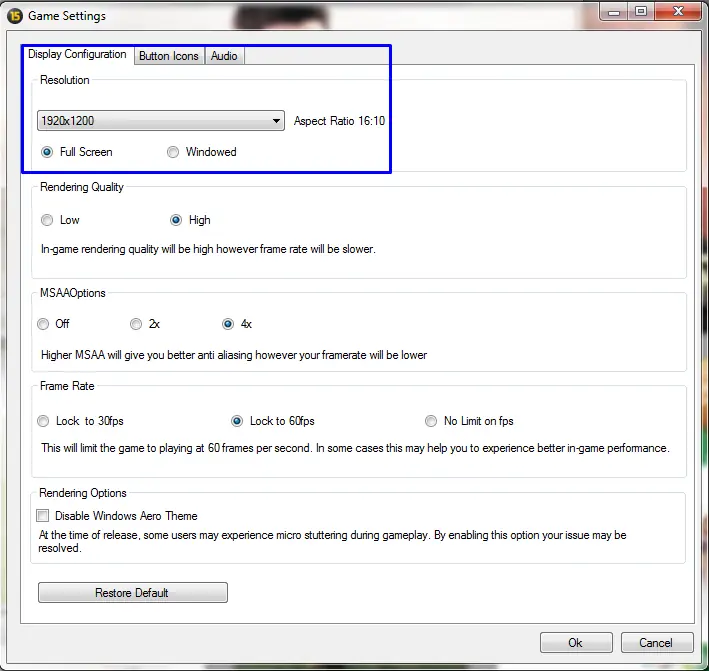Click the Game Settings title text
This screenshot has height=671, width=709.
click(x=67, y=16)
